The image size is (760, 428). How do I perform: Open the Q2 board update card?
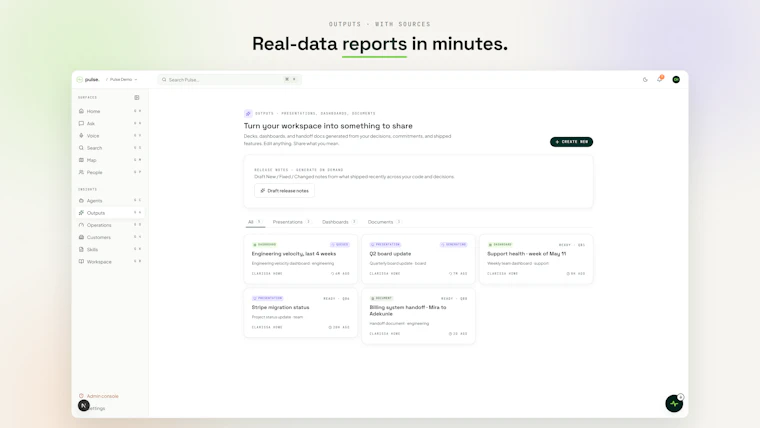point(418,259)
